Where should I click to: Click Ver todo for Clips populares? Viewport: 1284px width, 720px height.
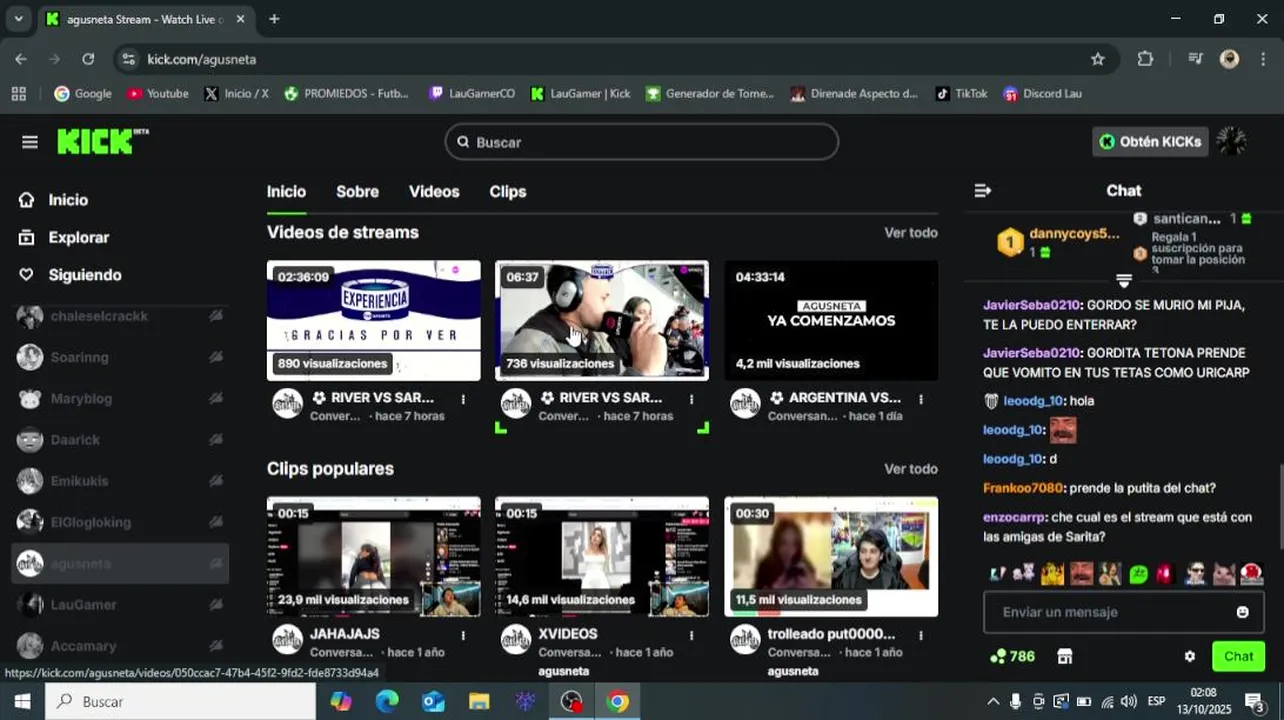click(x=911, y=468)
